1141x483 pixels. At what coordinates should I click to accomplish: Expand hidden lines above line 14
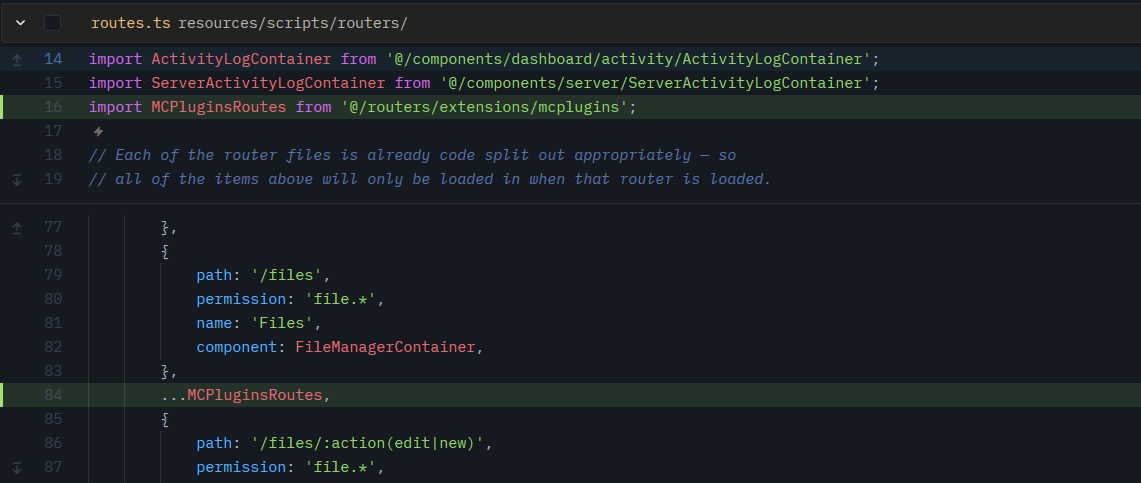pyautogui.click(x=16, y=59)
